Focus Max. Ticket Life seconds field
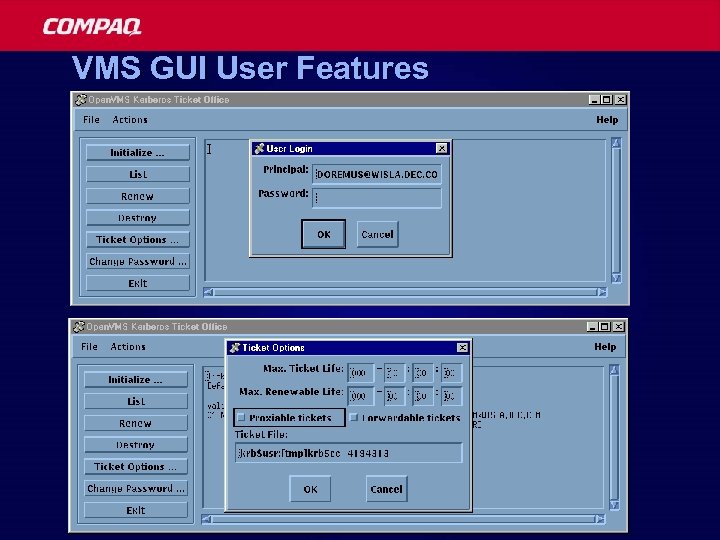The width and height of the screenshot is (720, 540). [x=451, y=373]
